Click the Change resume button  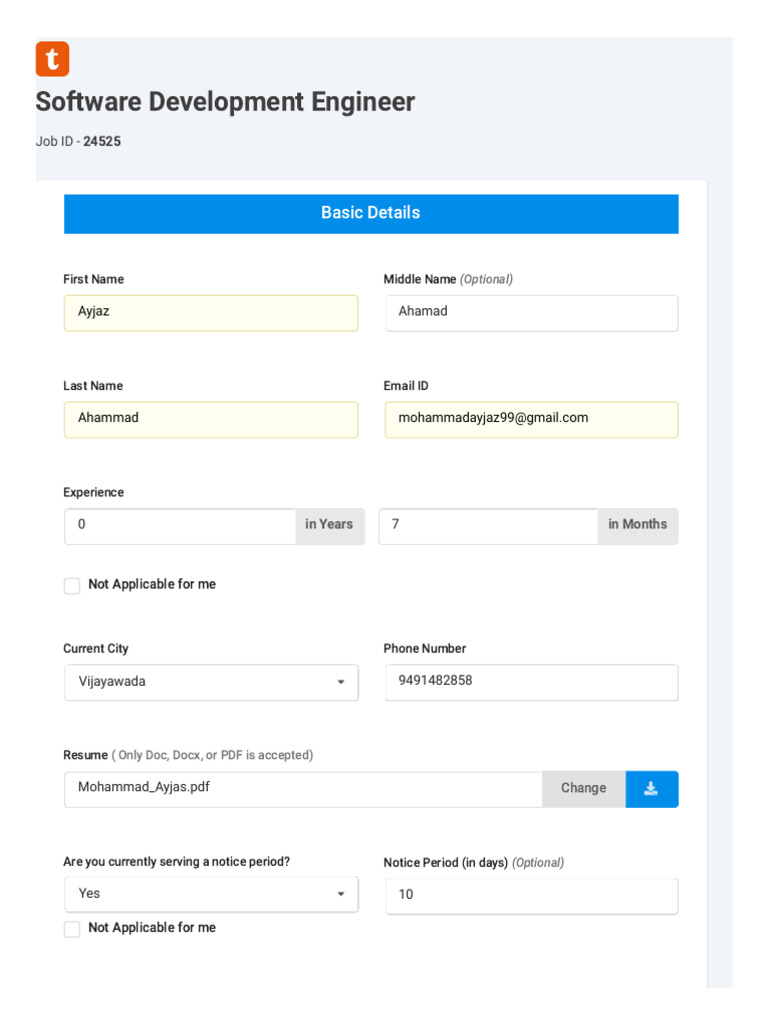[x=583, y=789]
